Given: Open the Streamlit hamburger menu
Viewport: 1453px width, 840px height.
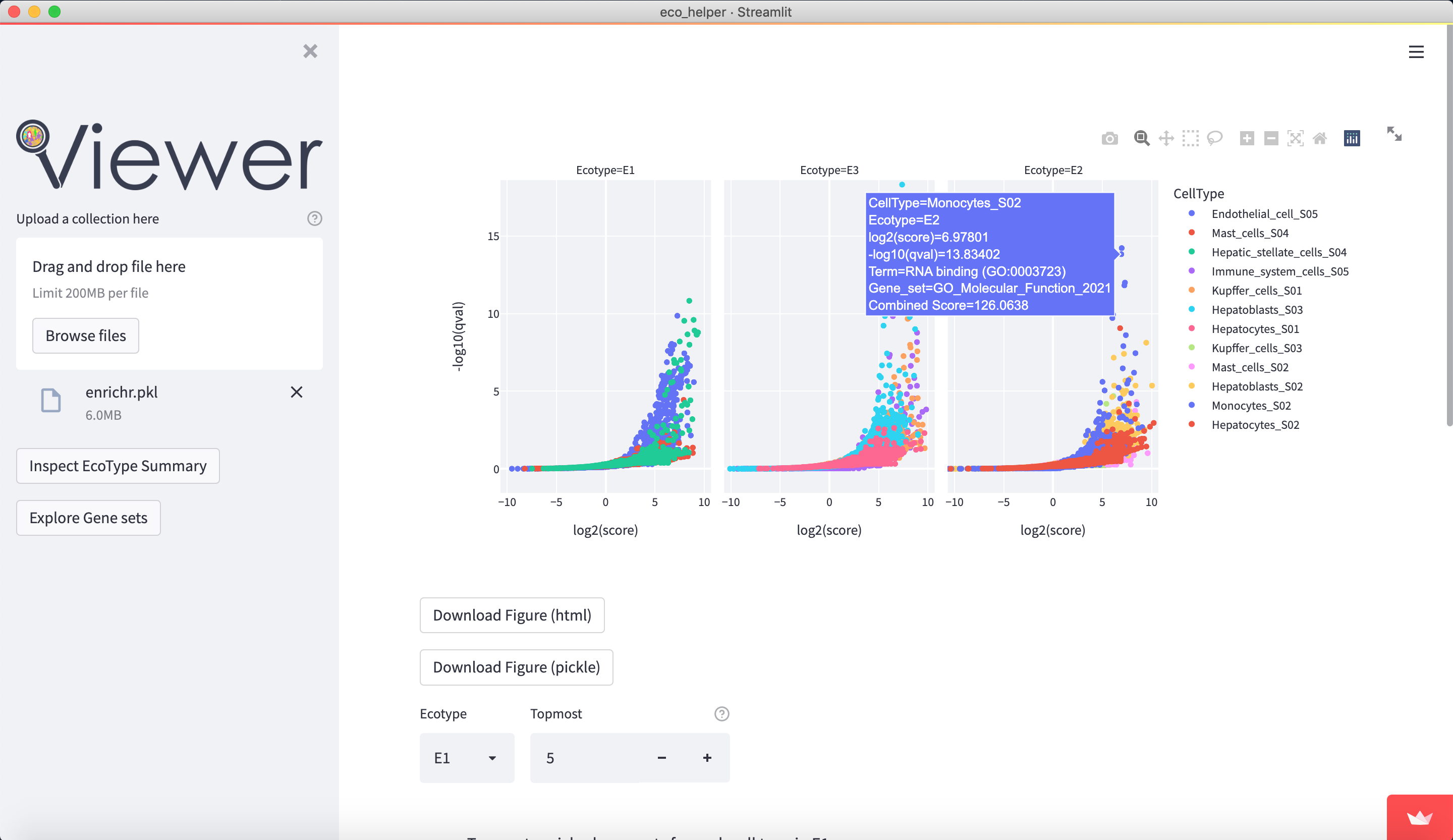Looking at the screenshot, I should (1416, 52).
